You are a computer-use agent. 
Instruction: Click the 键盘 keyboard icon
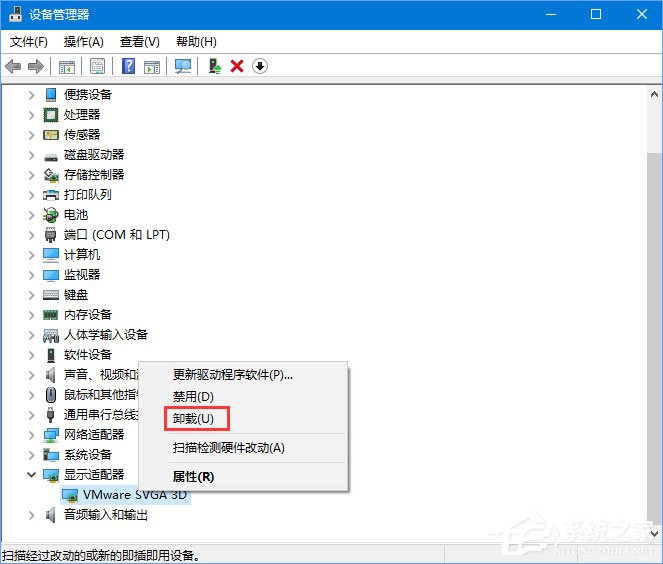click(x=51, y=295)
